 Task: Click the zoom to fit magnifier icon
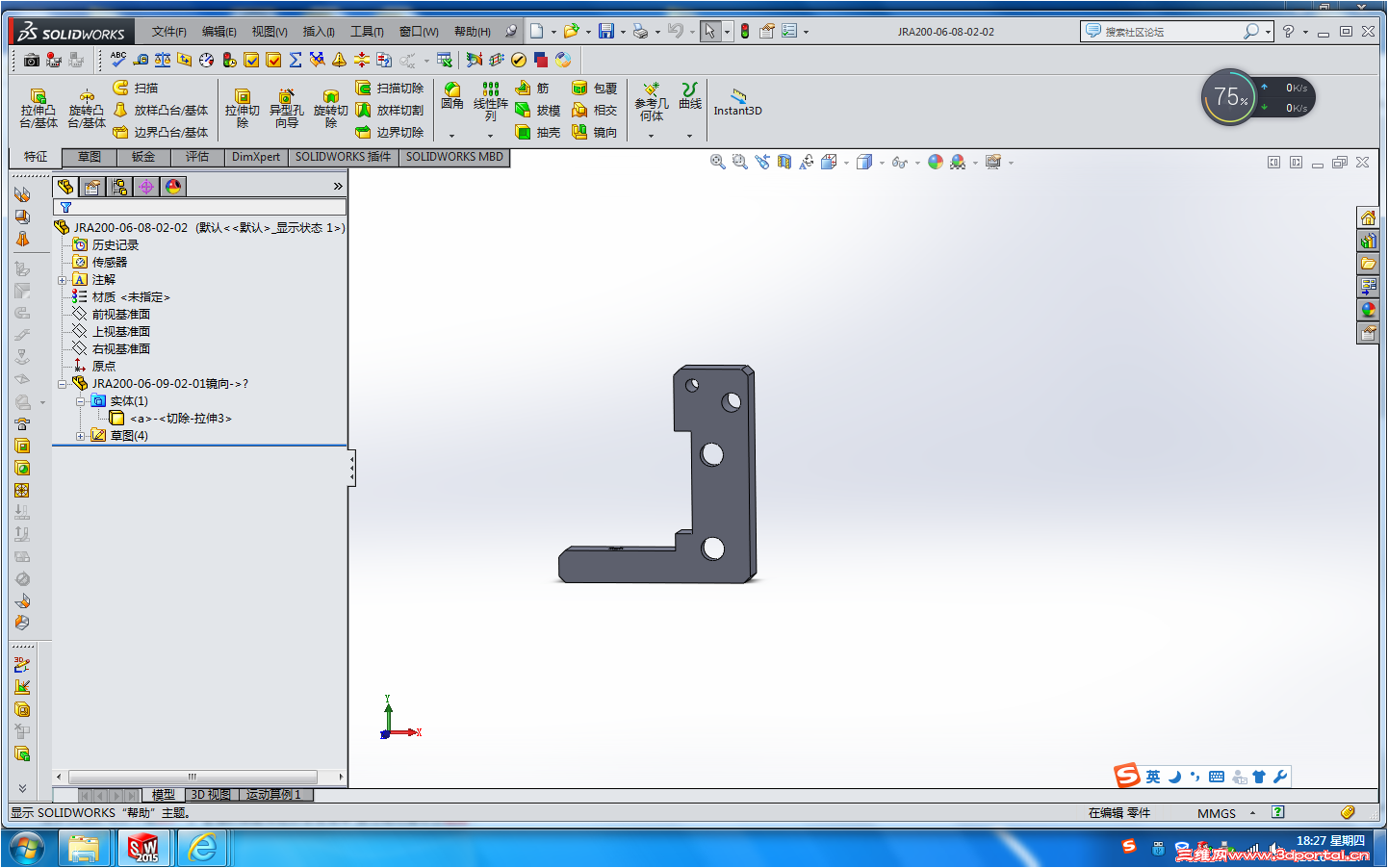pyautogui.click(x=718, y=162)
